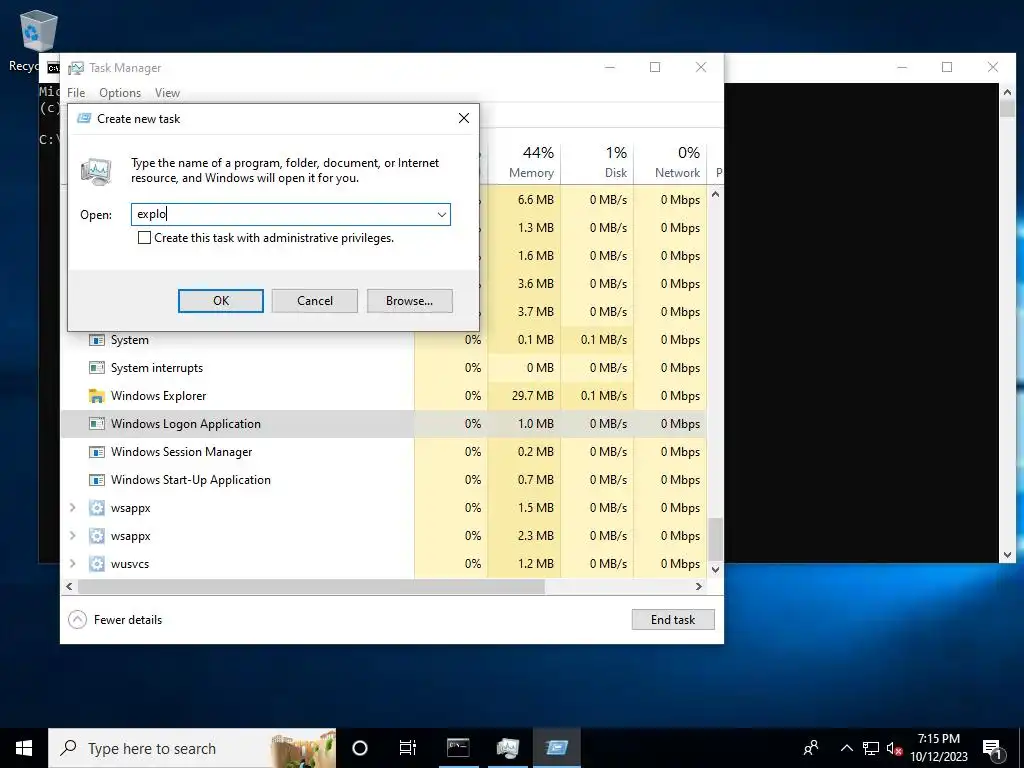Open the Options menu in Task Manager
Viewport: 1024px width, 768px height.
pos(120,93)
